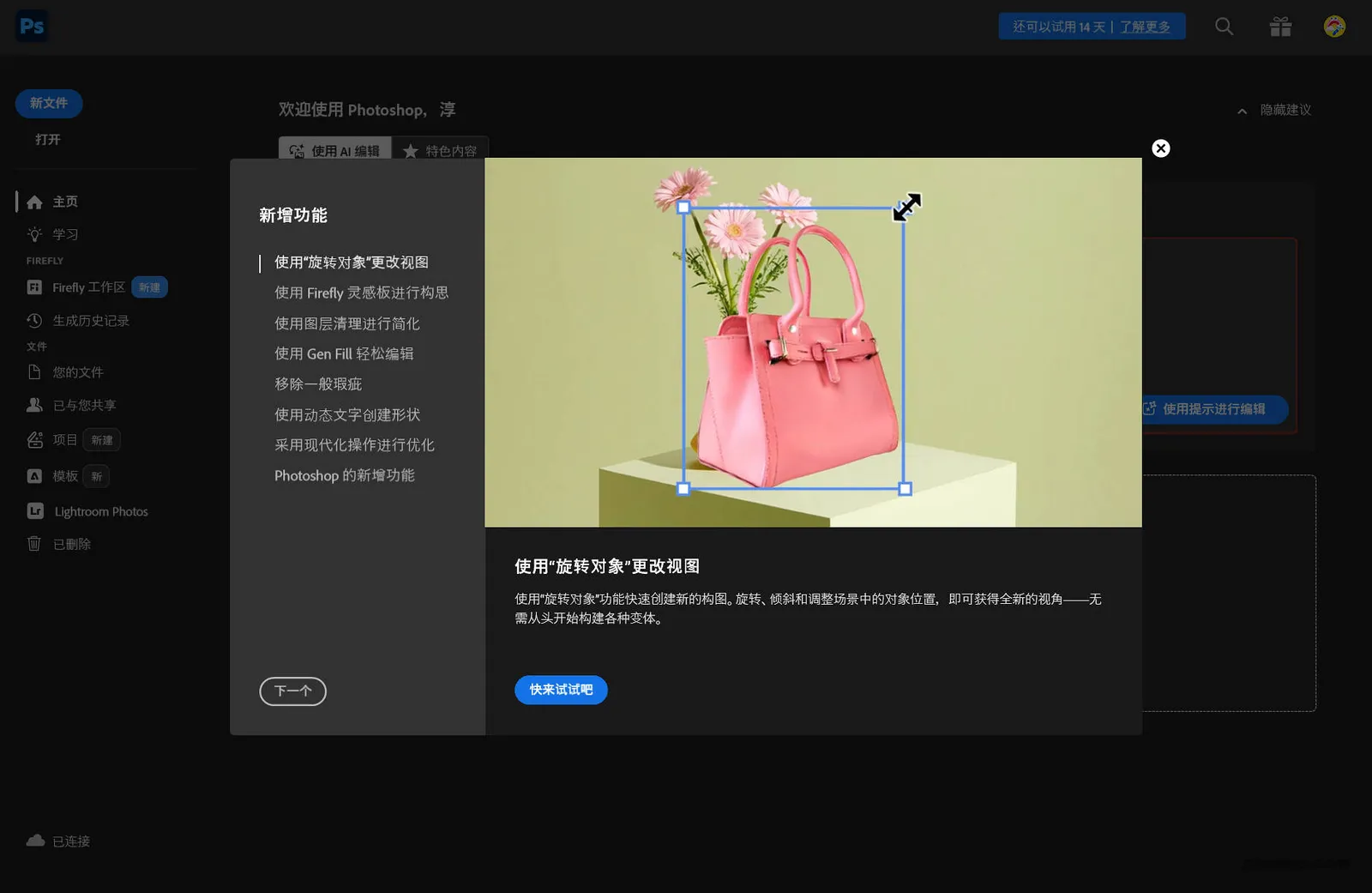Switch to 使用 AI 编辑 tab

(x=335, y=150)
